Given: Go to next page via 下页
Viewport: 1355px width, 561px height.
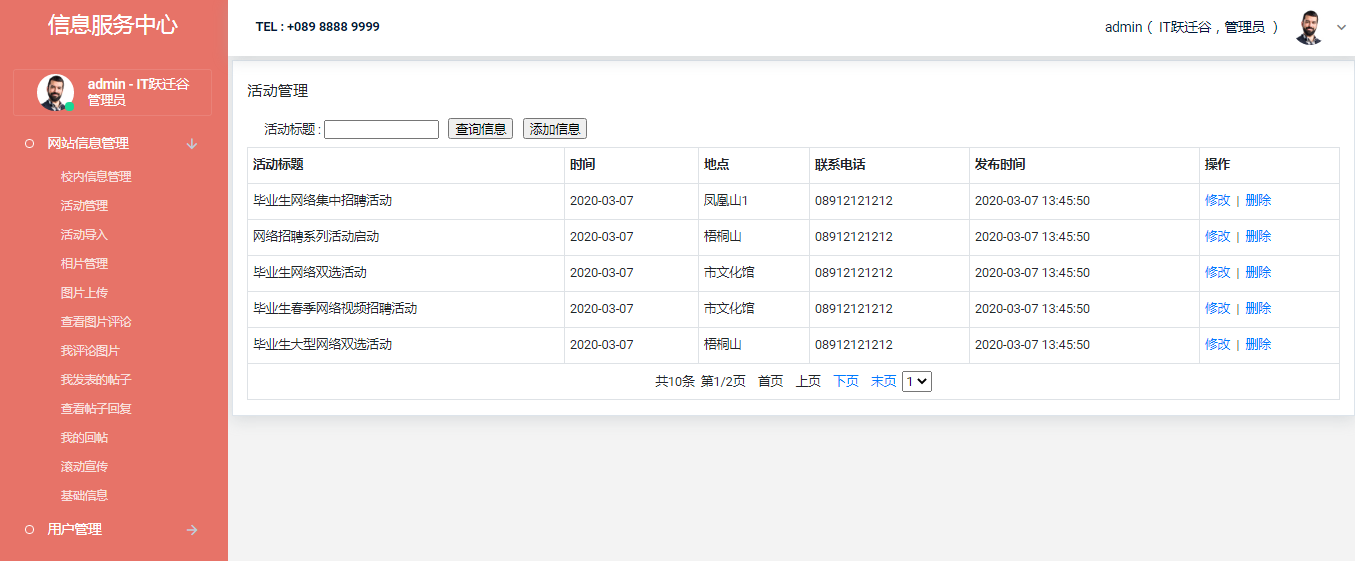Looking at the screenshot, I should [846, 382].
